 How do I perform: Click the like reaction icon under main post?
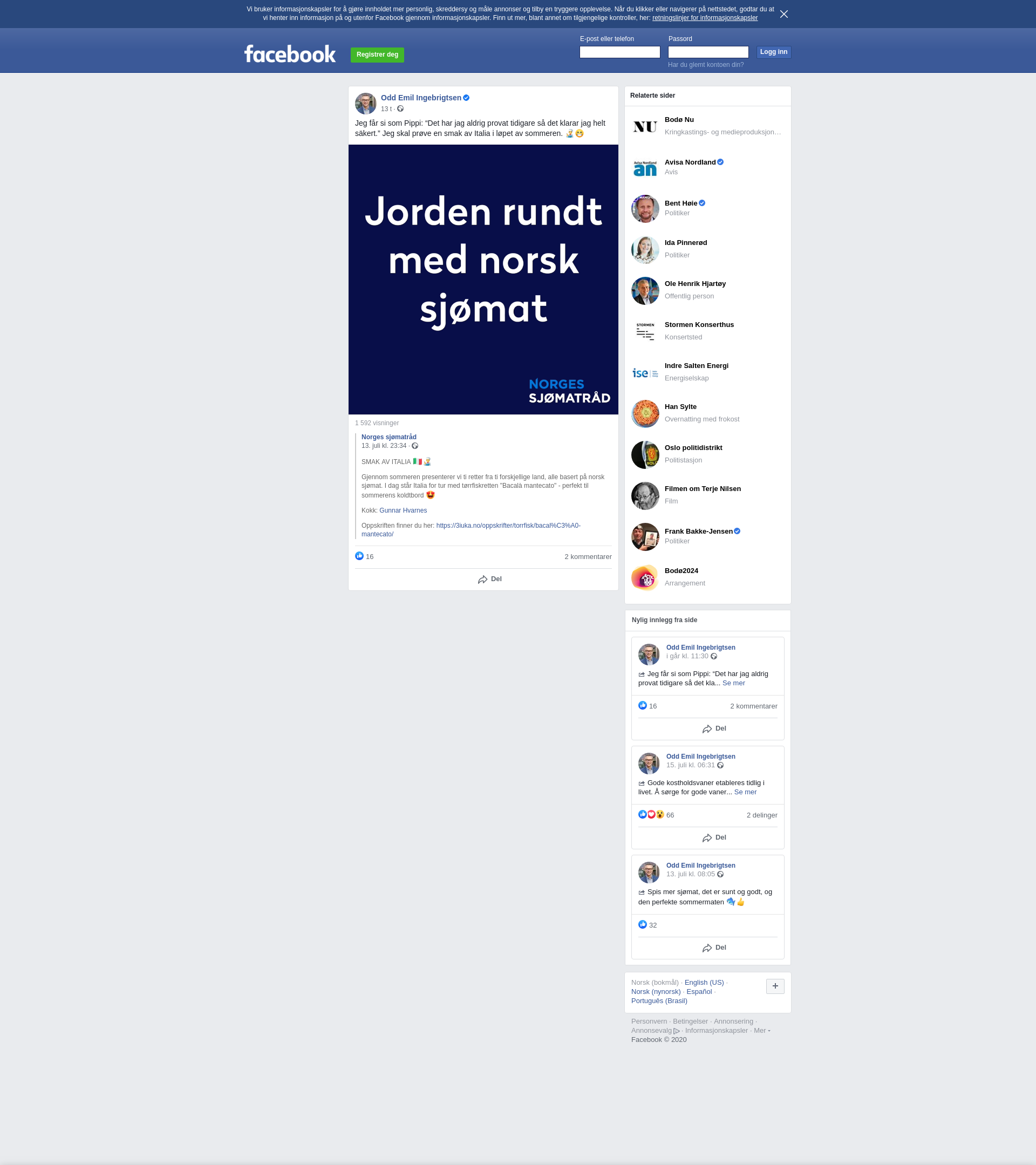pyautogui.click(x=359, y=556)
